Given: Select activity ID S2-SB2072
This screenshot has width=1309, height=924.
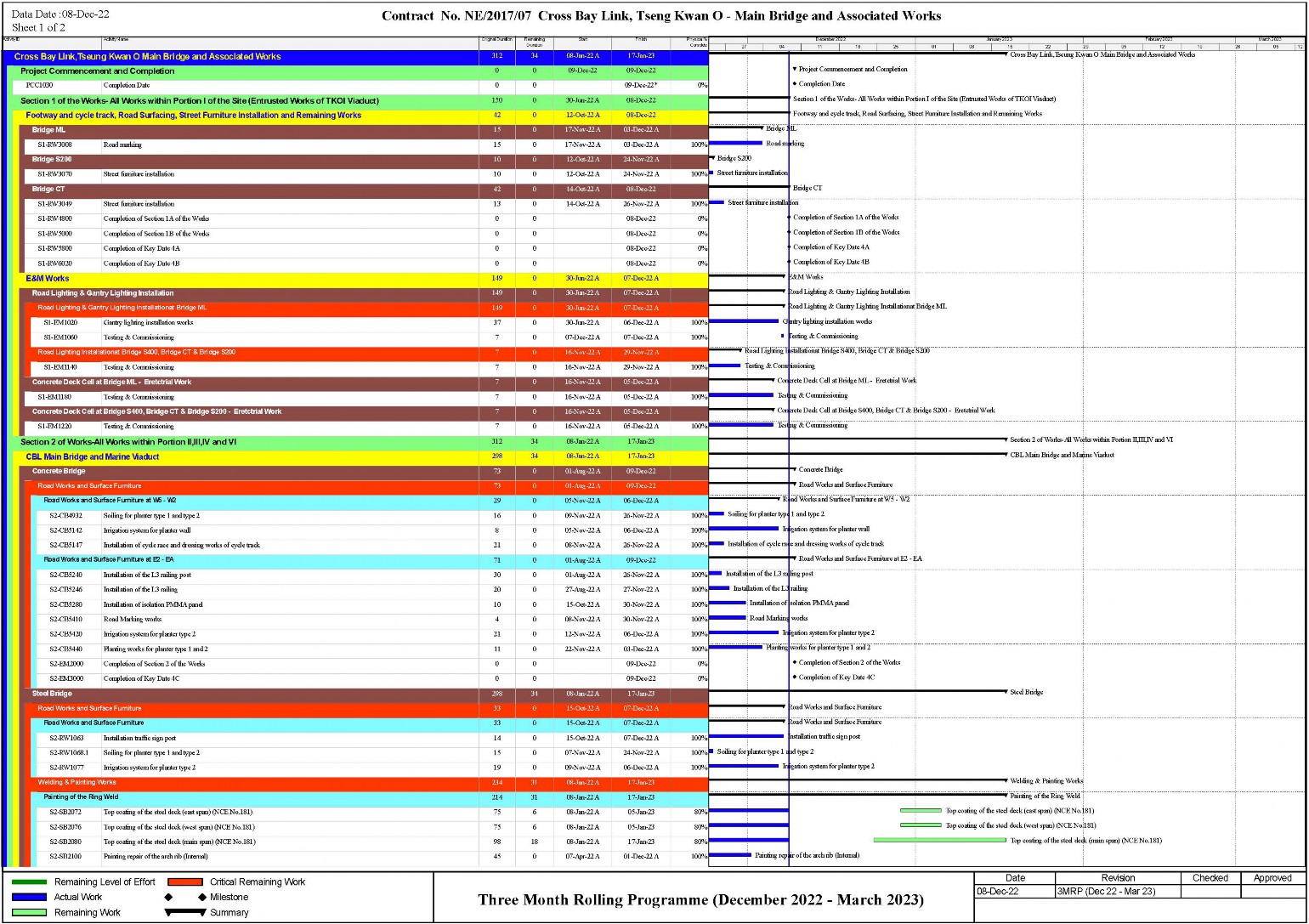Looking at the screenshot, I should (x=66, y=812).
